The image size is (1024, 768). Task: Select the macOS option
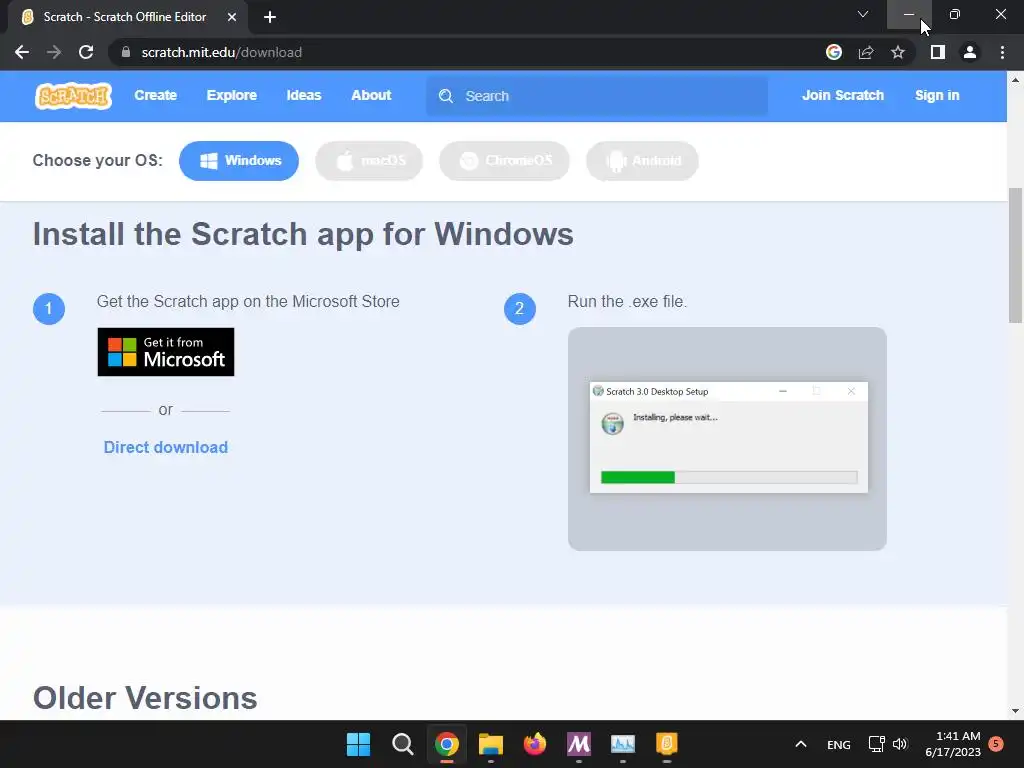pyautogui.click(x=369, y=161)
